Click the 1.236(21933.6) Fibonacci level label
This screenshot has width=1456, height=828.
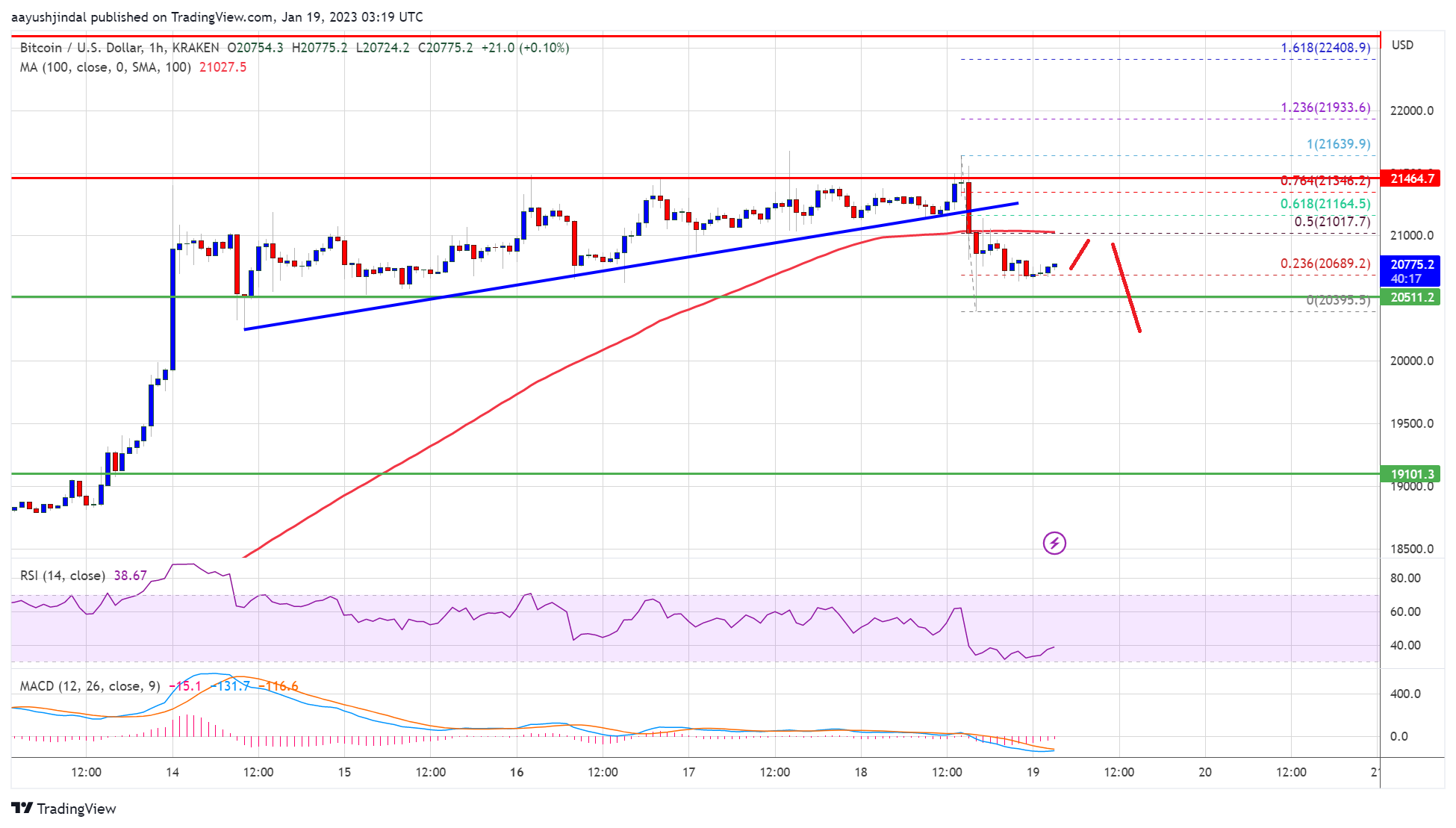click(1325, 108)
